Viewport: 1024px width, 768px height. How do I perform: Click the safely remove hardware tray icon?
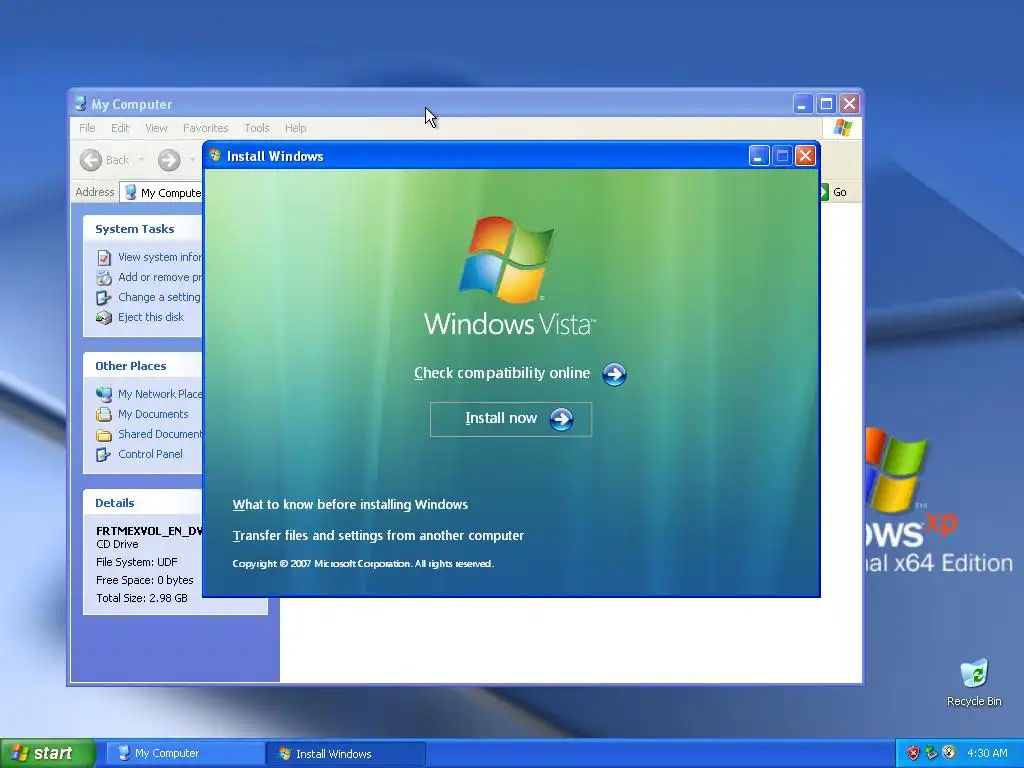tap(931, 754)
